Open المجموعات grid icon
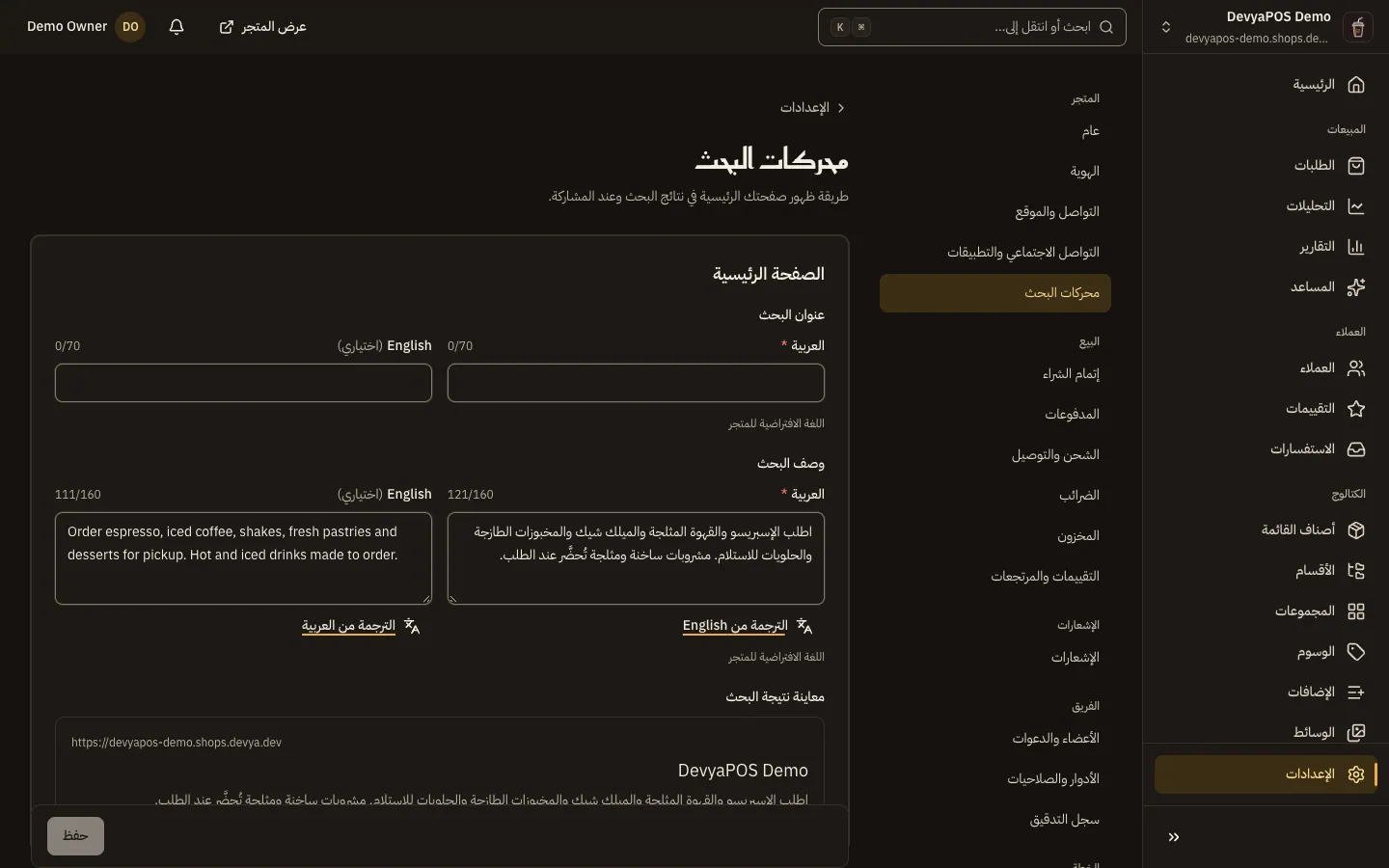The width and height of the screenshot is (1389, 868). (x=1356, y=611)
